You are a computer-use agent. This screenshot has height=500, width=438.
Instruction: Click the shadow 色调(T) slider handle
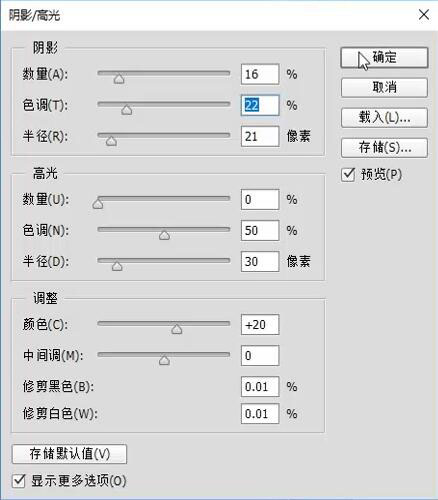click(x=127, y=110)
